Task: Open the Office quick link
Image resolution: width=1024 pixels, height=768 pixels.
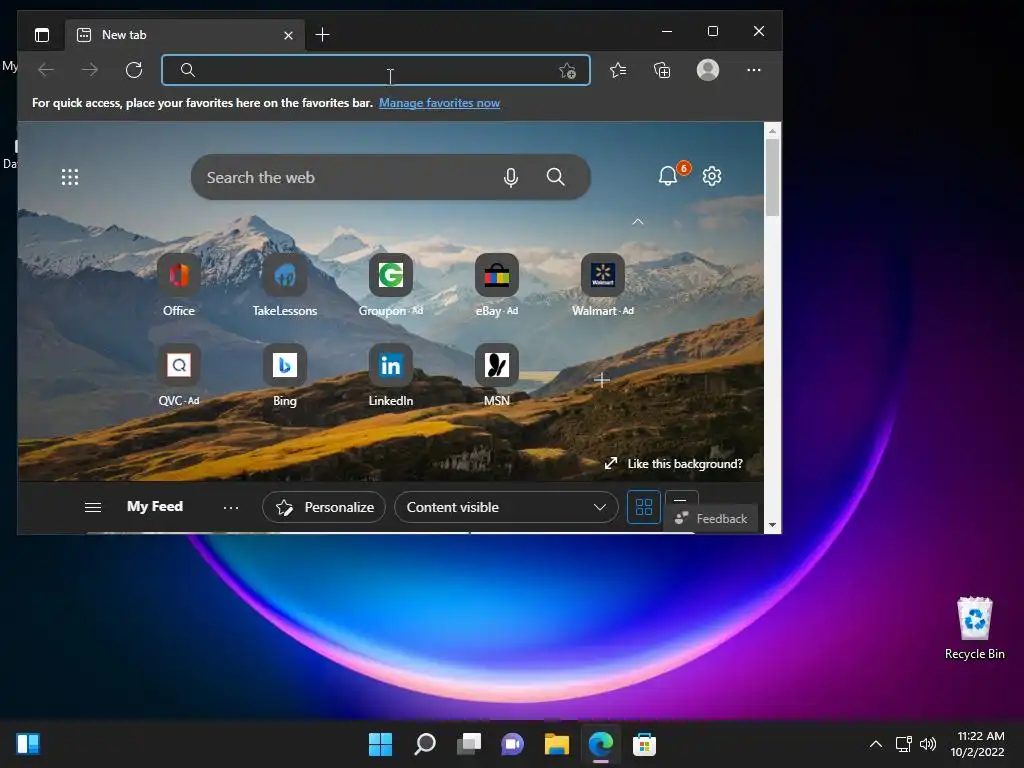Action: (x=179, y=285)
